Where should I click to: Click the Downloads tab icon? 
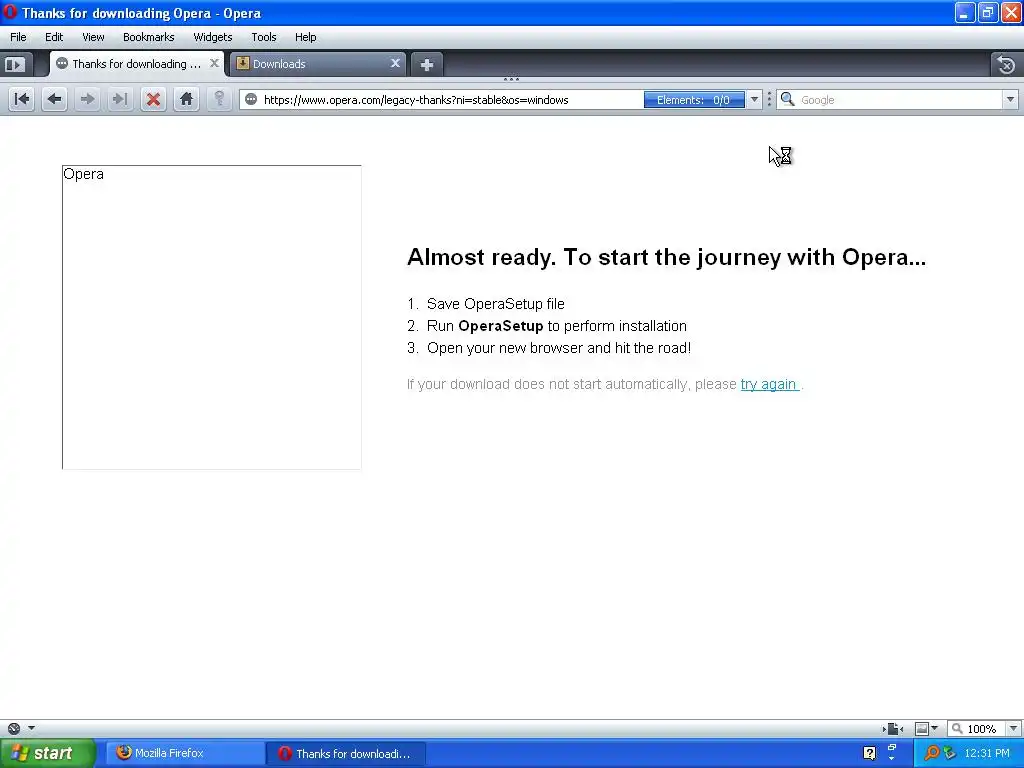pyautogui.click(x=243, y=63)
